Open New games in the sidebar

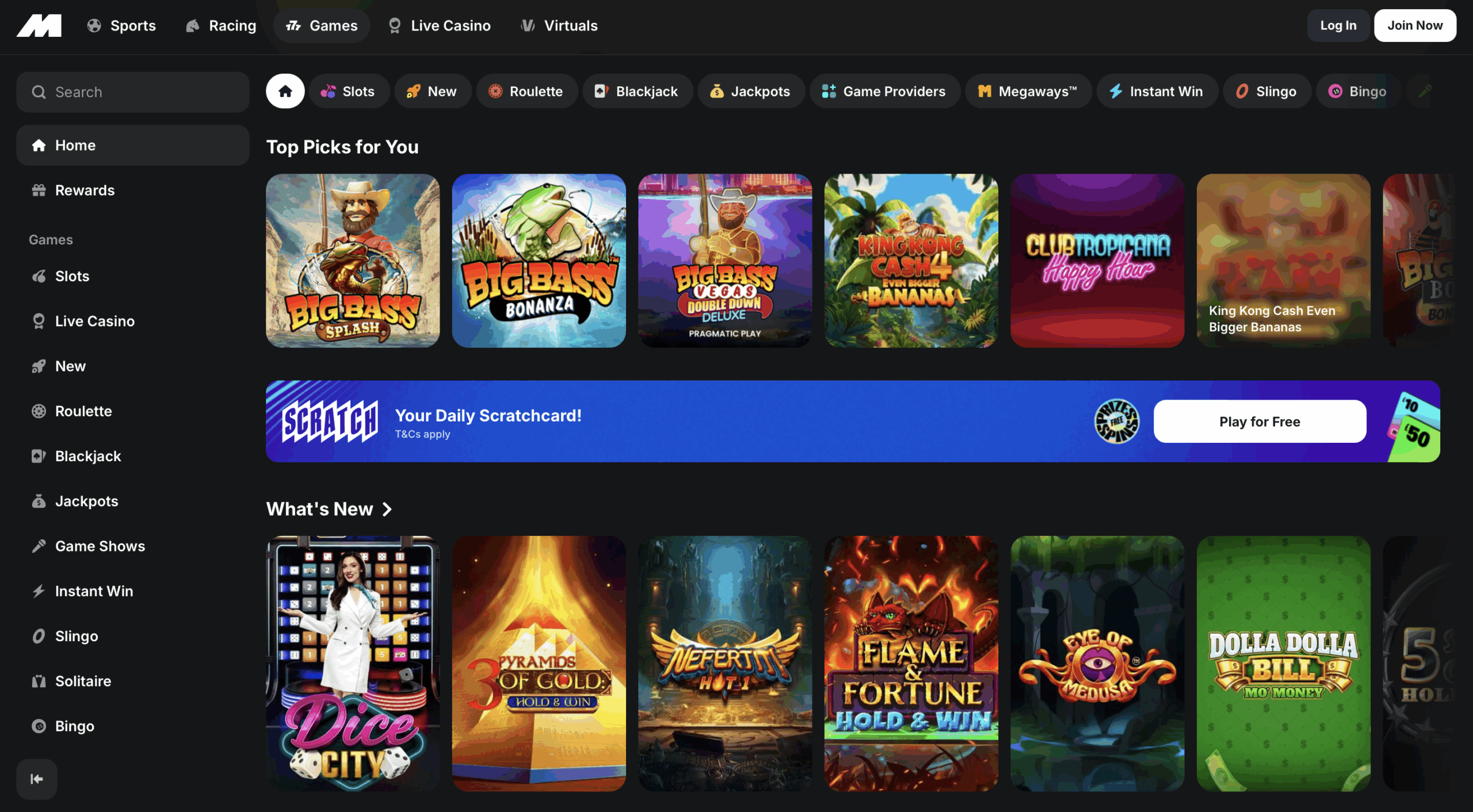[x=133, y=366]
